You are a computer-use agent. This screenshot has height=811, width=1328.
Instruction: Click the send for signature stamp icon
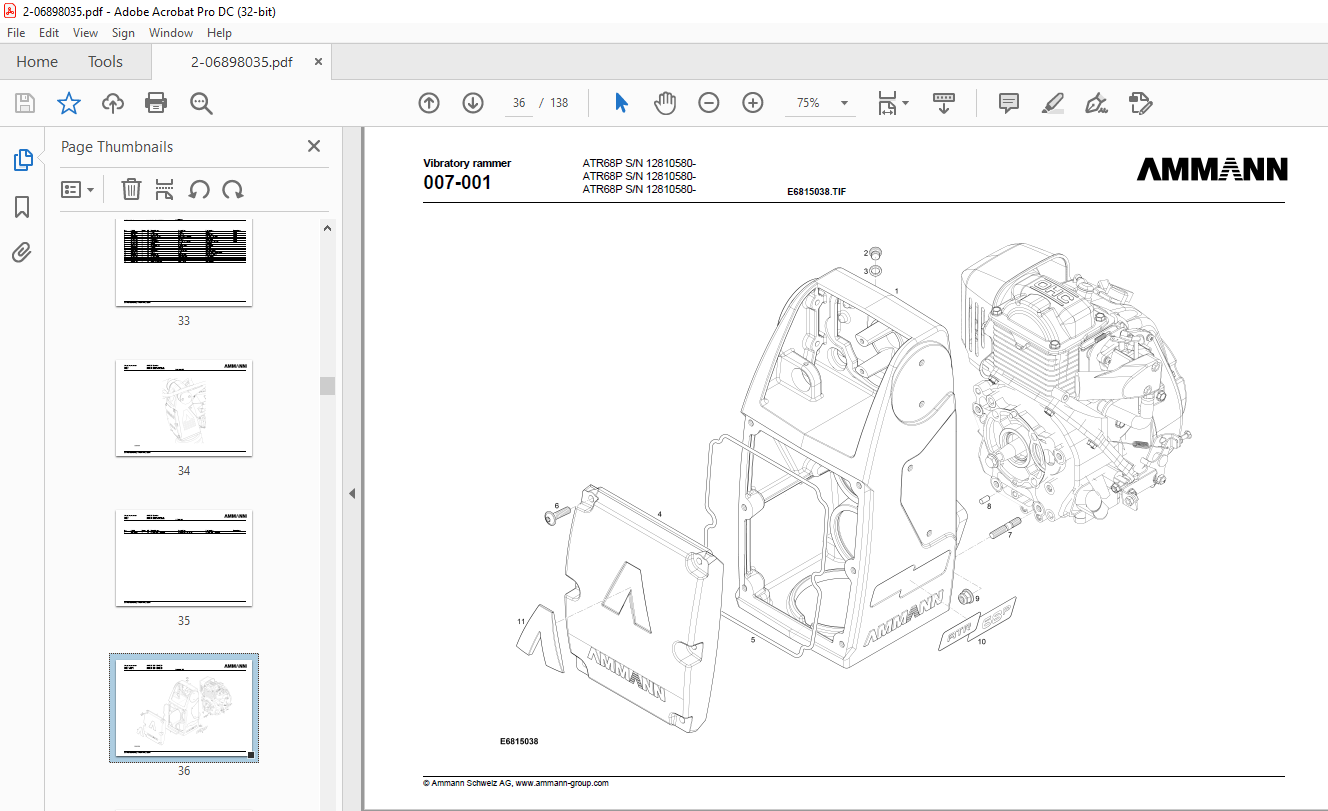point(1140,103)
